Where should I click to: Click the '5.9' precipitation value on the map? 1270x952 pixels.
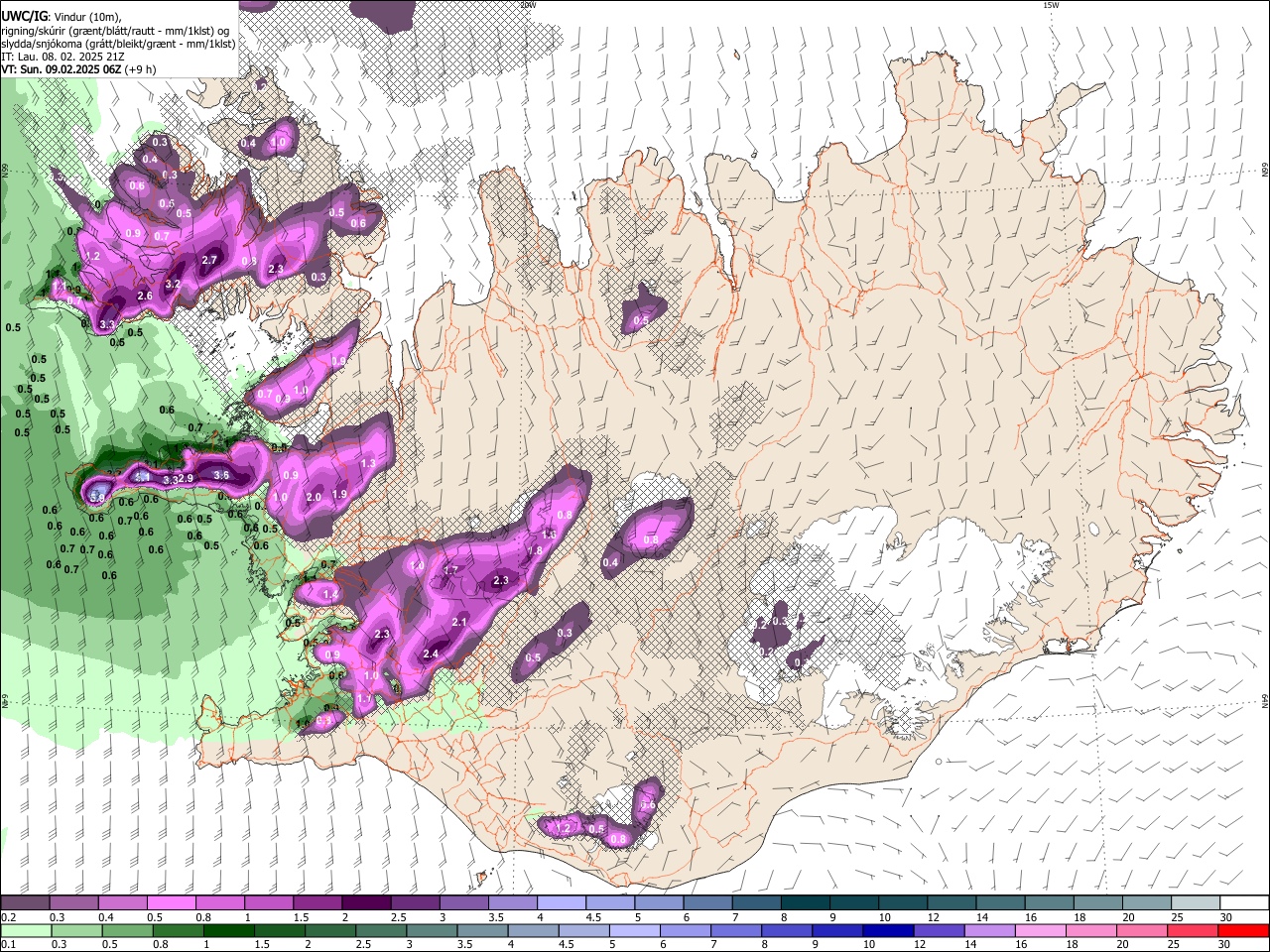pyautogui.click(x=97, y=497)
